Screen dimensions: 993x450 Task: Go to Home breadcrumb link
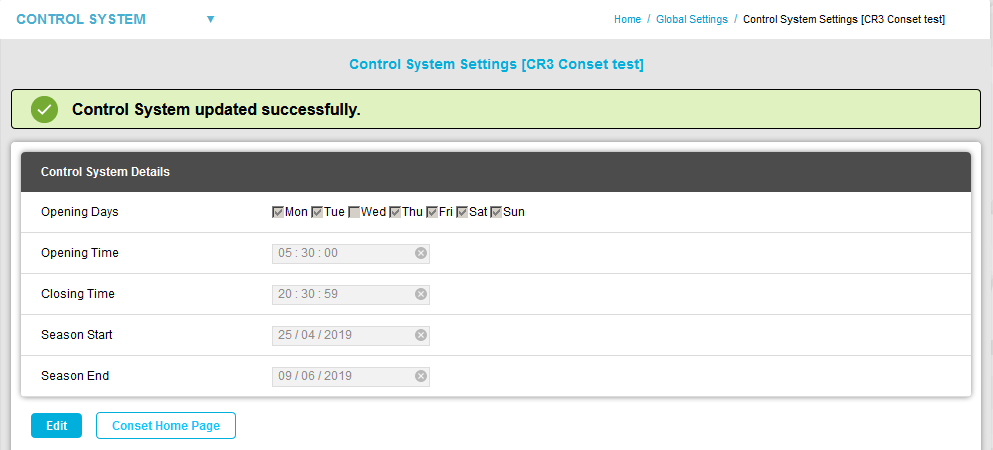[x=627, y=19]
